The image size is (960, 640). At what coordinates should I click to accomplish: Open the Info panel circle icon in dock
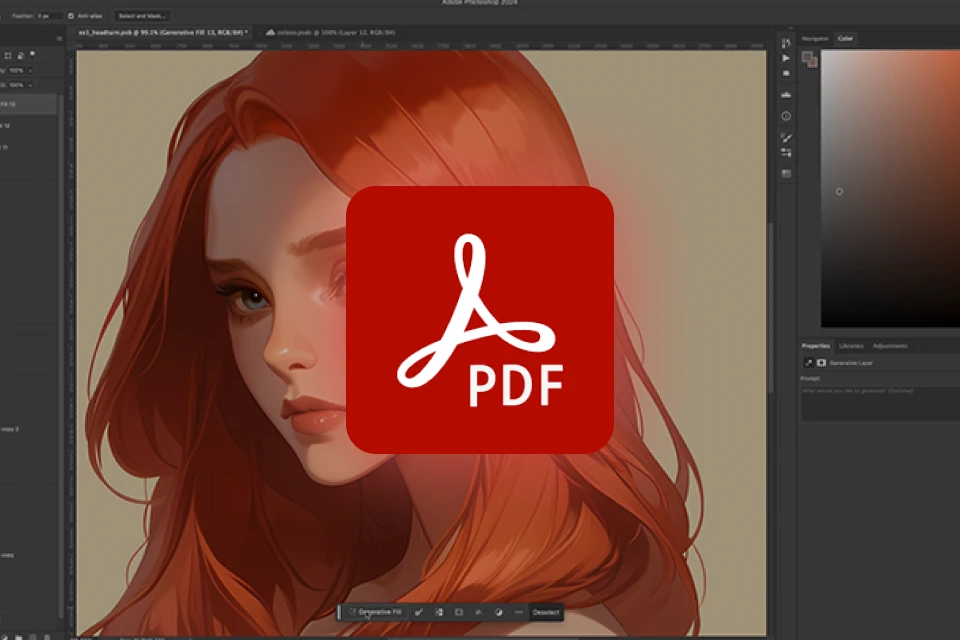tap(786, 116)
